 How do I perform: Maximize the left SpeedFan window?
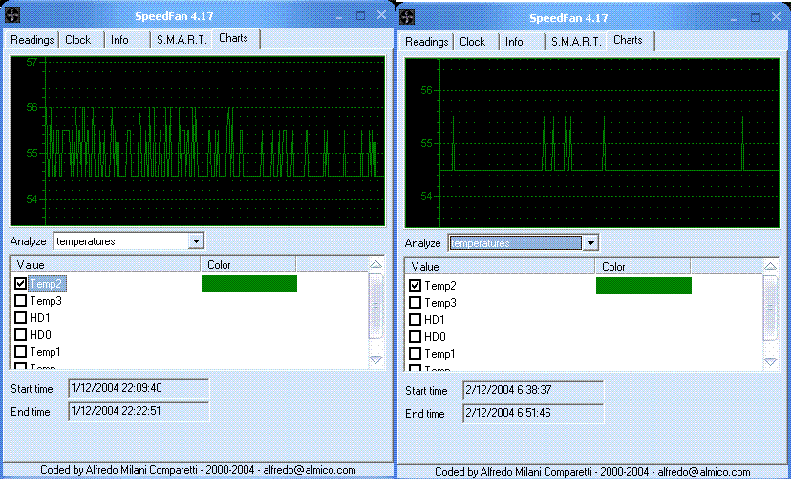360,16
